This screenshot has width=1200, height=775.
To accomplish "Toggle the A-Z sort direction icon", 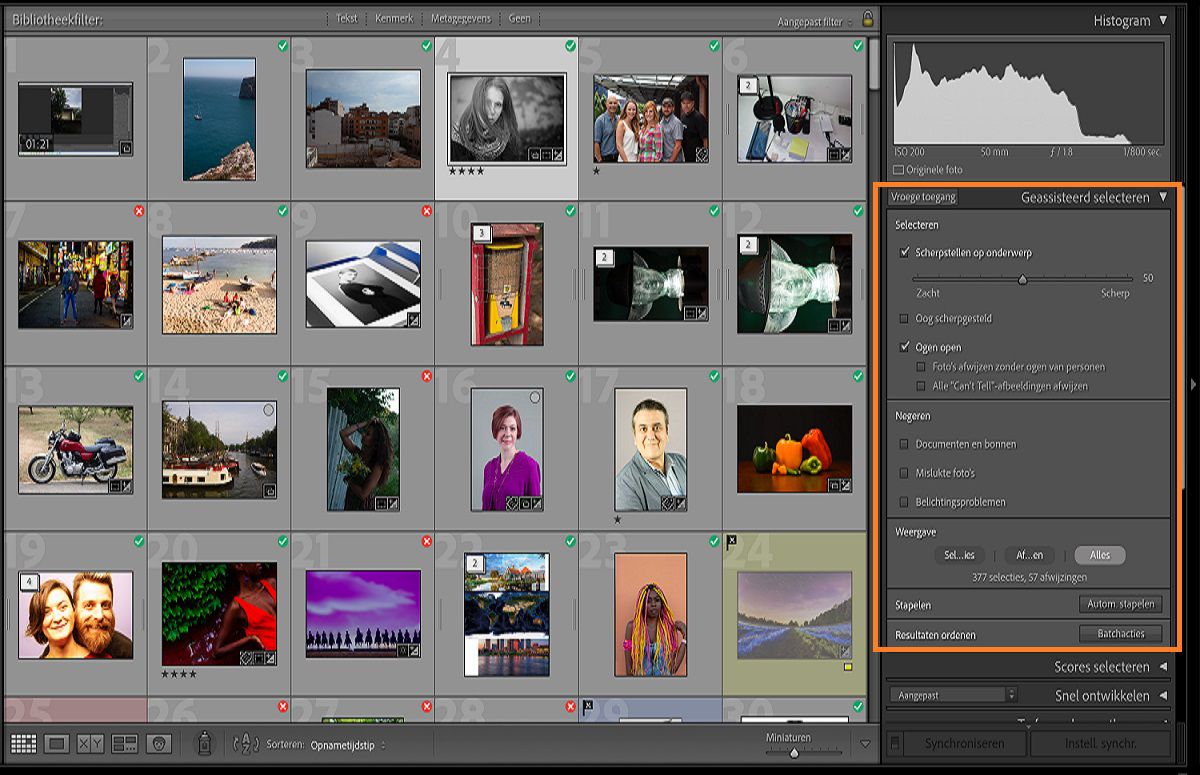I will tap(246, 745).
